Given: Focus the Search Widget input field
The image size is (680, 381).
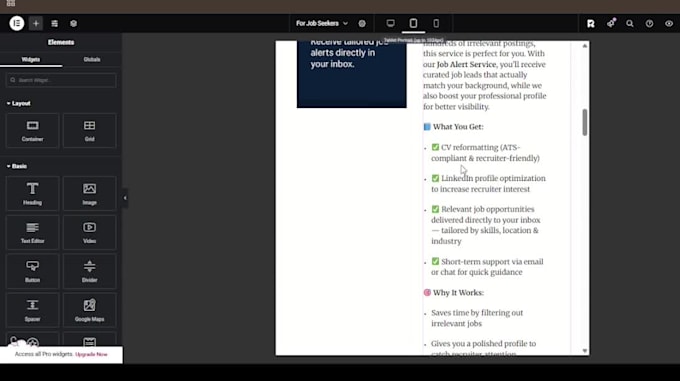Looking at the screenshot, I should 61,80.
